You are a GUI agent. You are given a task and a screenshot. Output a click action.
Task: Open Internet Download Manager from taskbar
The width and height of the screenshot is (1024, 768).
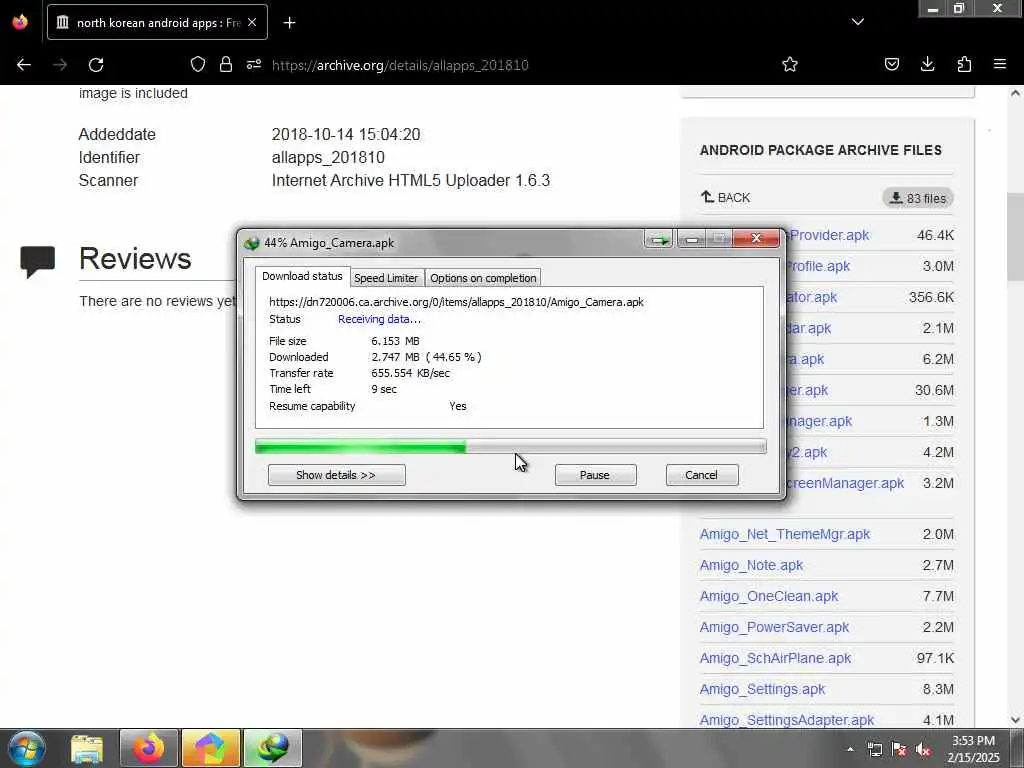(x=272, y=748)
